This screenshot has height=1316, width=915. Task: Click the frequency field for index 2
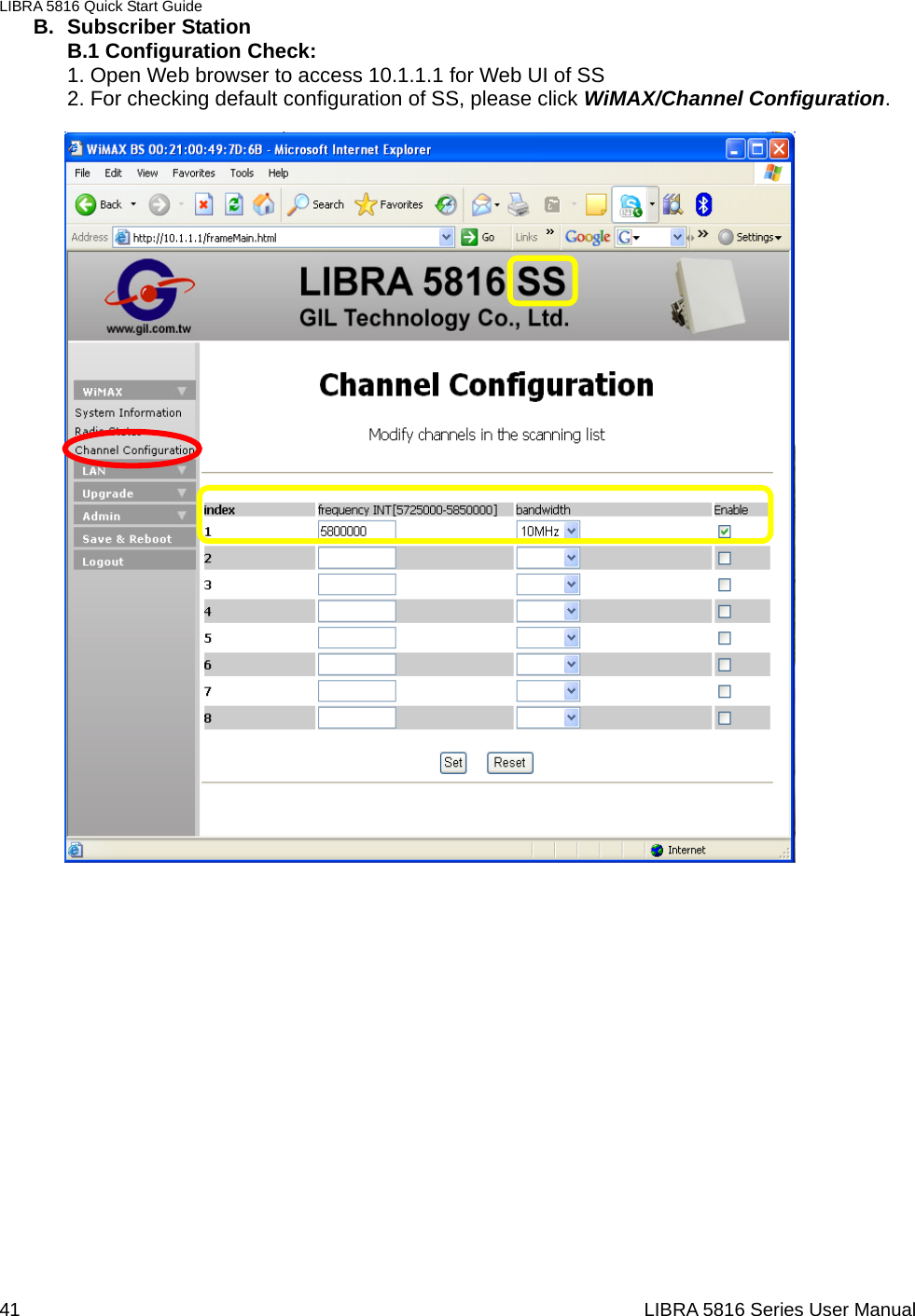tap(357, 558)
